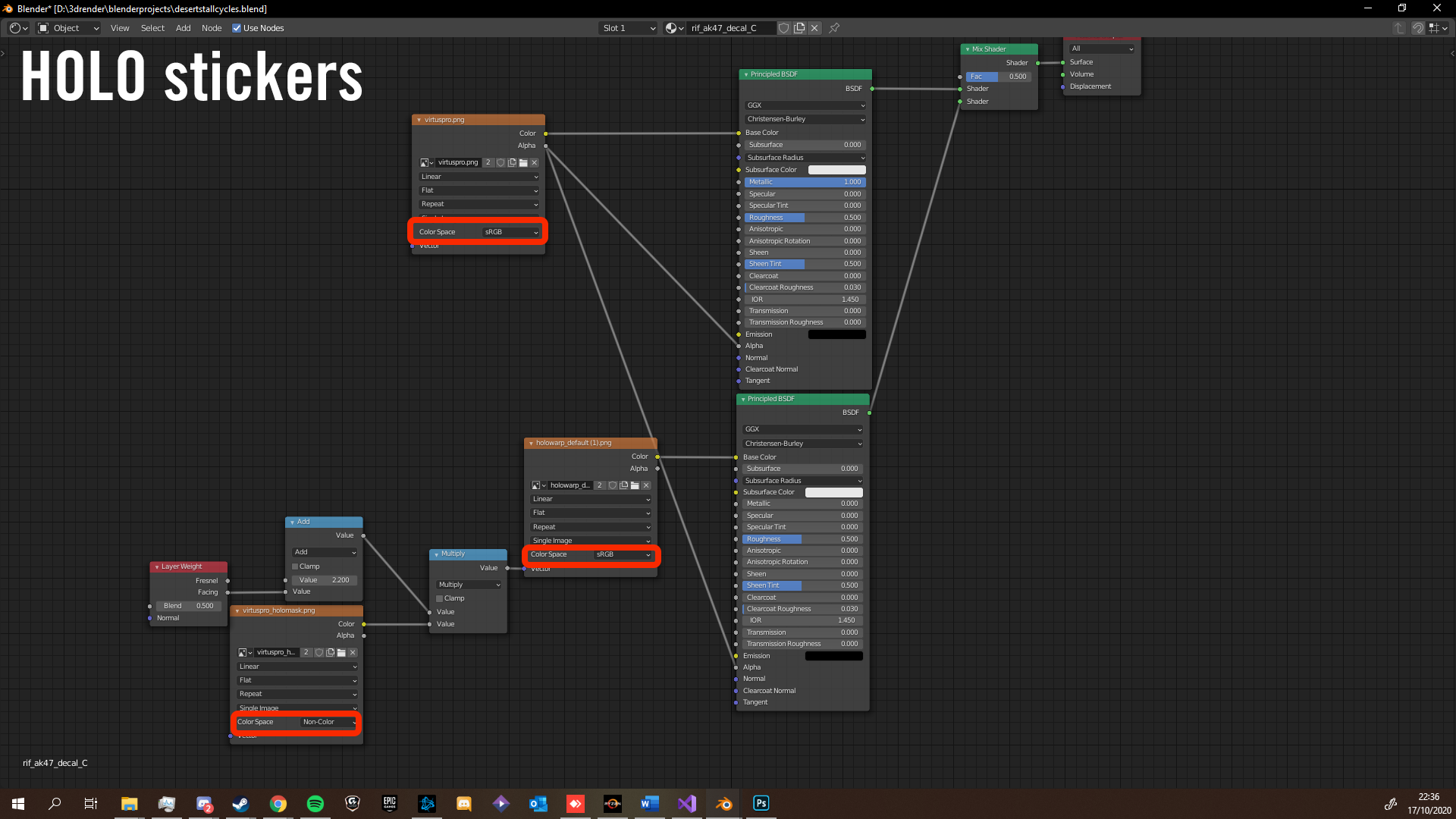Image resolution: width=1456 pixels, height=819 pixels.
Task: Enable Clamp on the Add node
Action: click(295, 566)
